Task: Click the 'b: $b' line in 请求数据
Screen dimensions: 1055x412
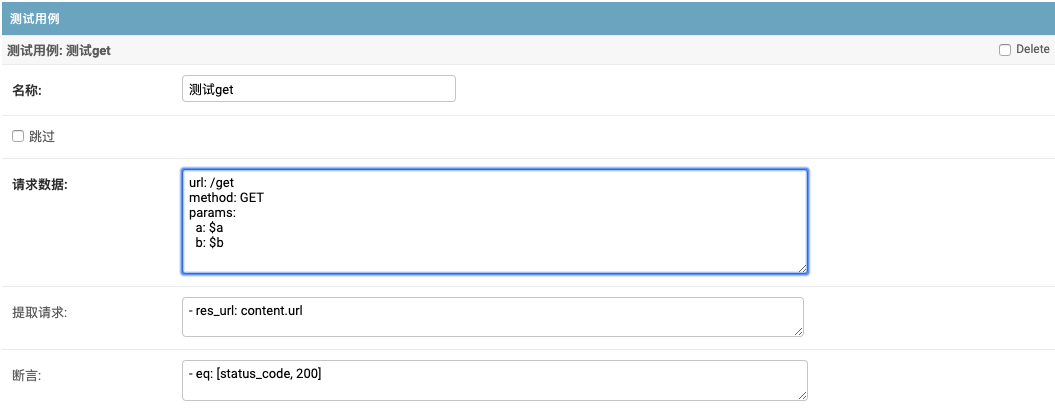Action: click(209, 242)
